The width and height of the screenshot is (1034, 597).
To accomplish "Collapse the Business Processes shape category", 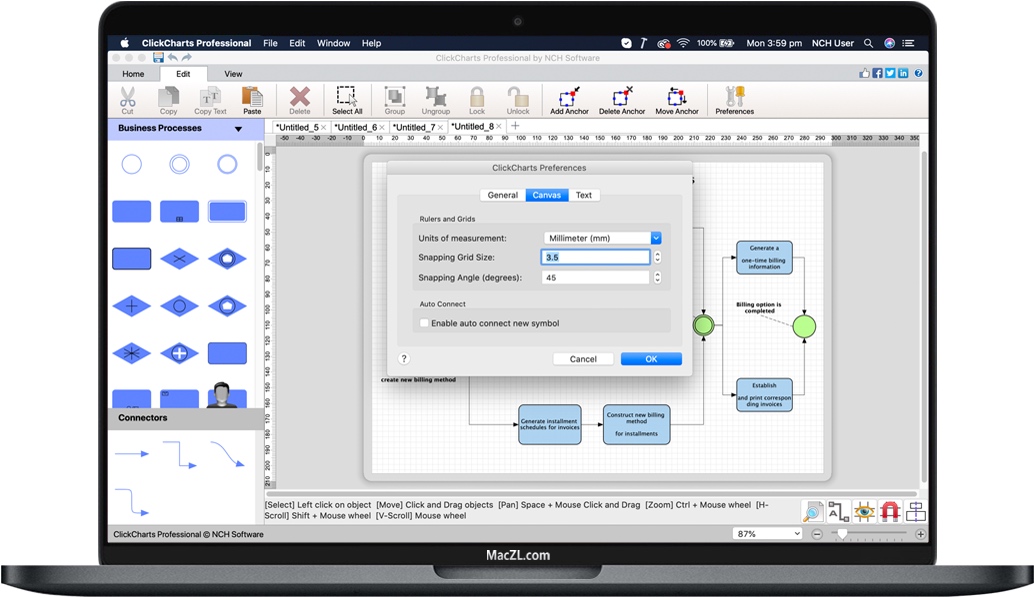I will point(237,128).
